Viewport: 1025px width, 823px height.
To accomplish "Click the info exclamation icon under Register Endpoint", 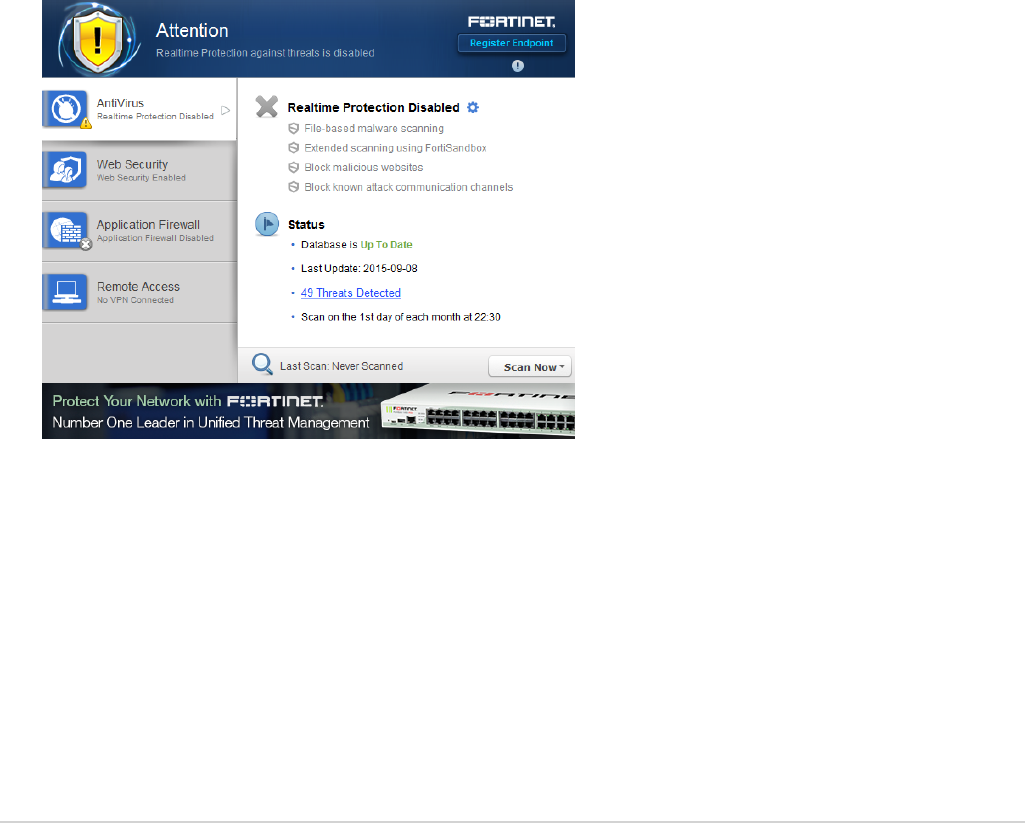I will pyautogui.click(x=518, y=65).
